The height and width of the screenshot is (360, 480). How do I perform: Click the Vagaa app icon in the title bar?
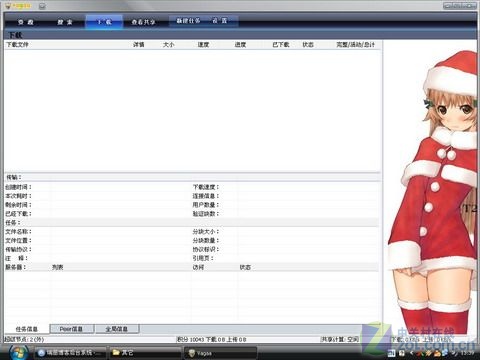pos(8,6)
